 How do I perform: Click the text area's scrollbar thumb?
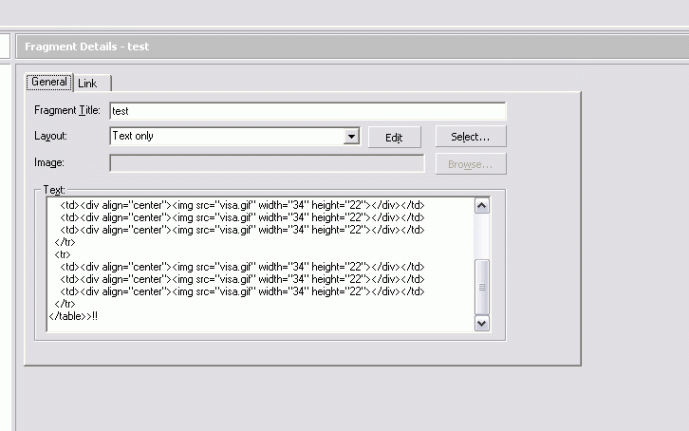[x=482, y=285]
